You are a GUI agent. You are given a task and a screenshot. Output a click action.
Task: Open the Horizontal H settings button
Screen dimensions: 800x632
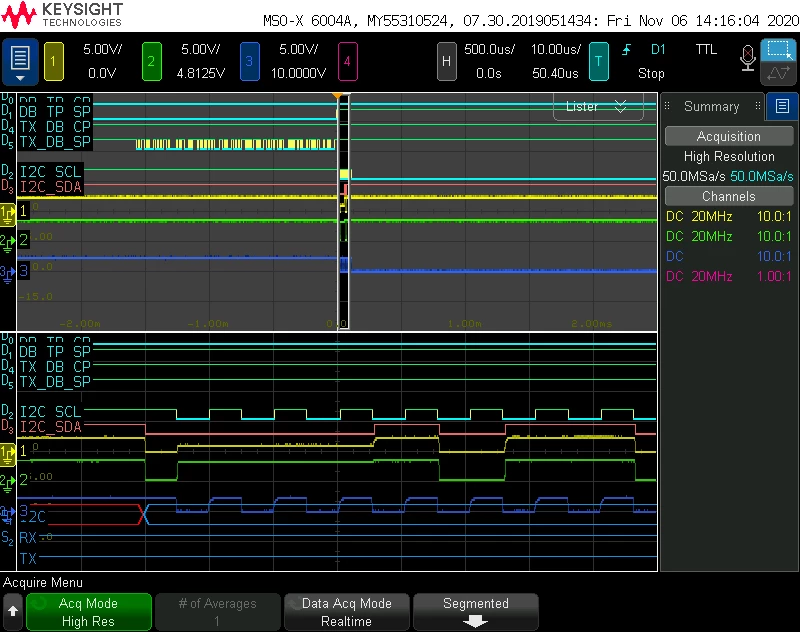(446, 62)
